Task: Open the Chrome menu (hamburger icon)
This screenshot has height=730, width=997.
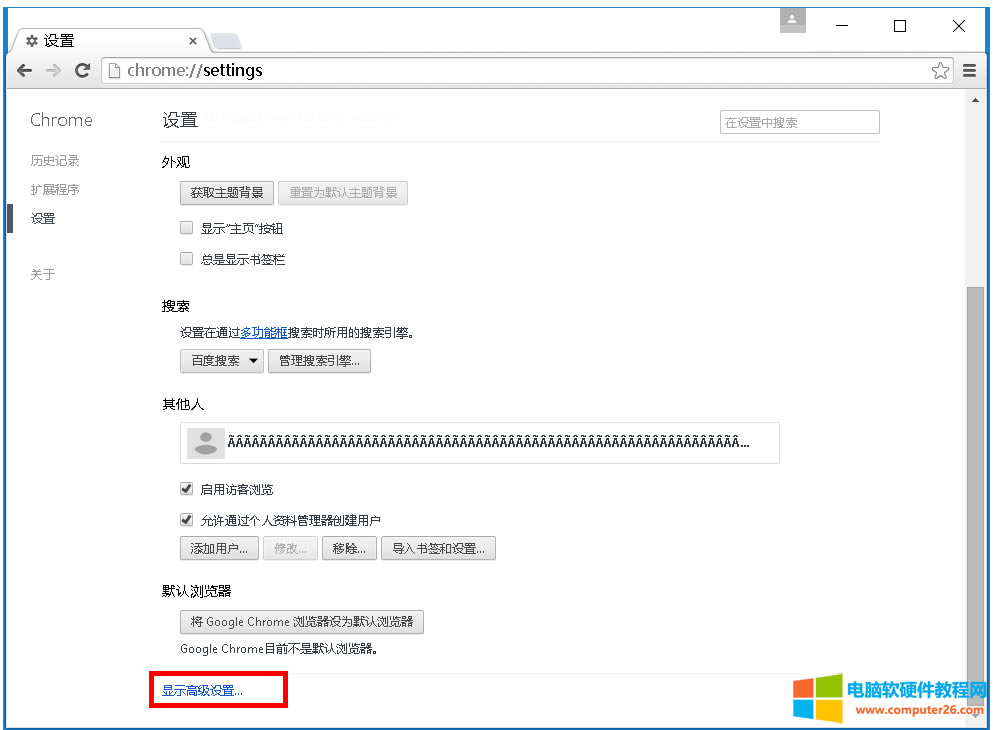Action: 969,70
